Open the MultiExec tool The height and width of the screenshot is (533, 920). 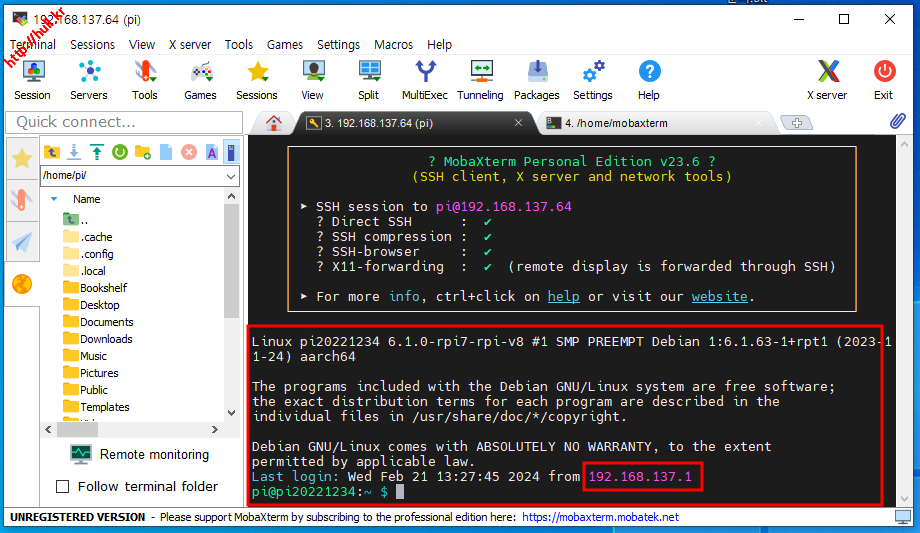[425, 79]
